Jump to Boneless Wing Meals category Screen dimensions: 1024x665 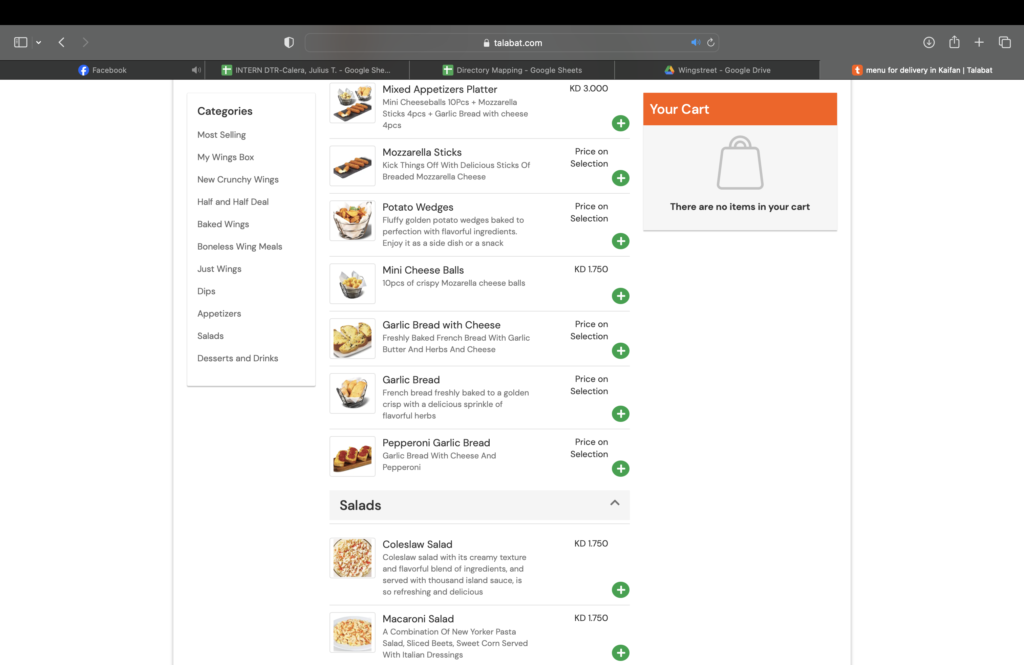pos(240,247)
